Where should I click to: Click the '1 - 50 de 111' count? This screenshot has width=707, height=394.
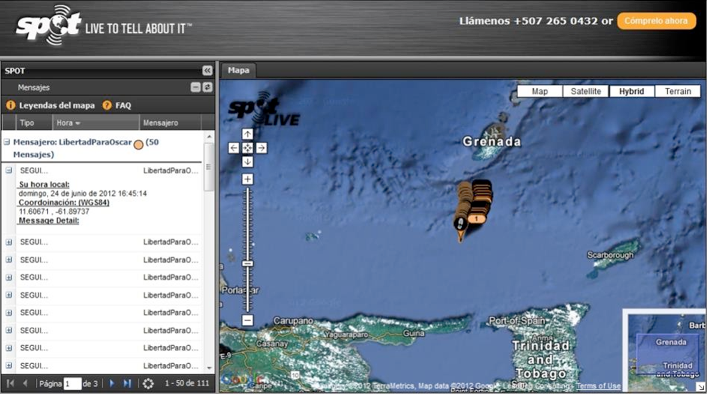[x=187, y=383]
